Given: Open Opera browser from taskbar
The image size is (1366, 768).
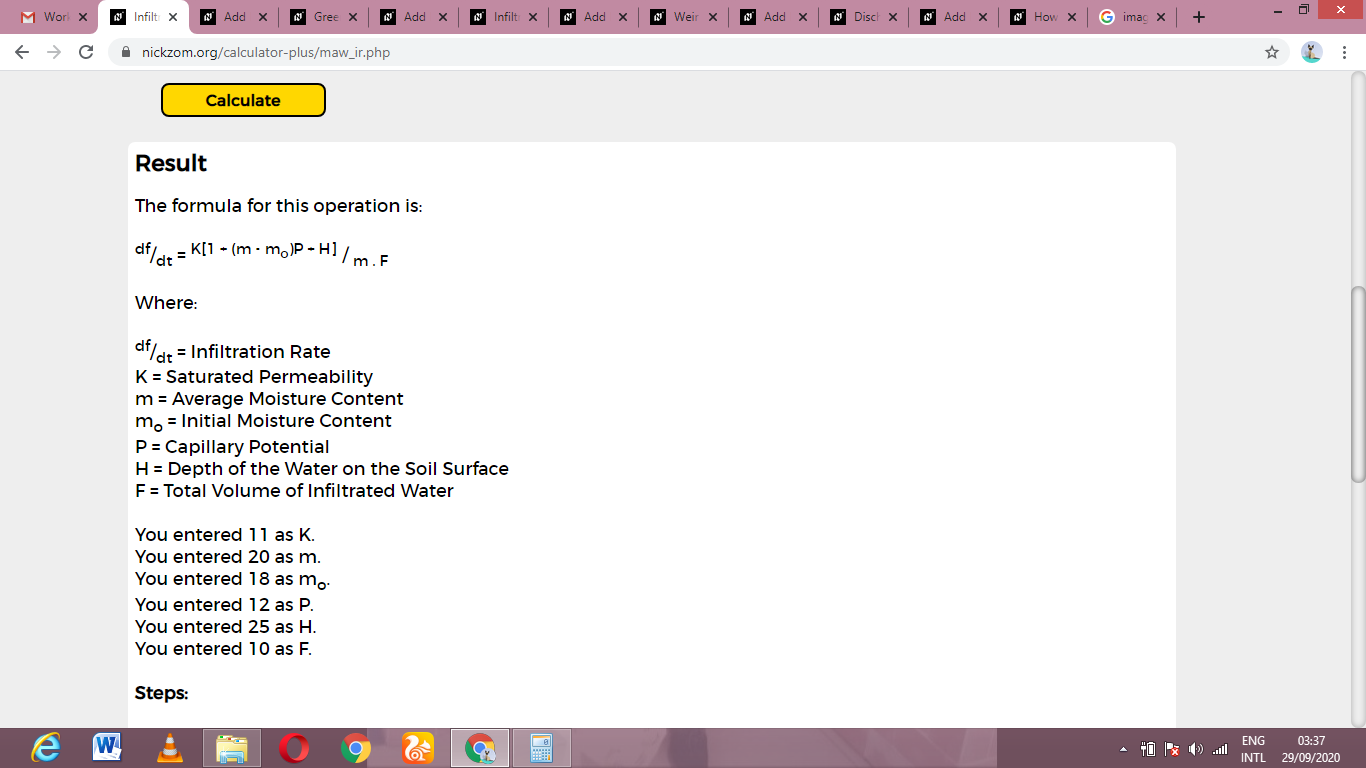Looking at the screenshot, I should pyautogui.click(x=294, y=748).
